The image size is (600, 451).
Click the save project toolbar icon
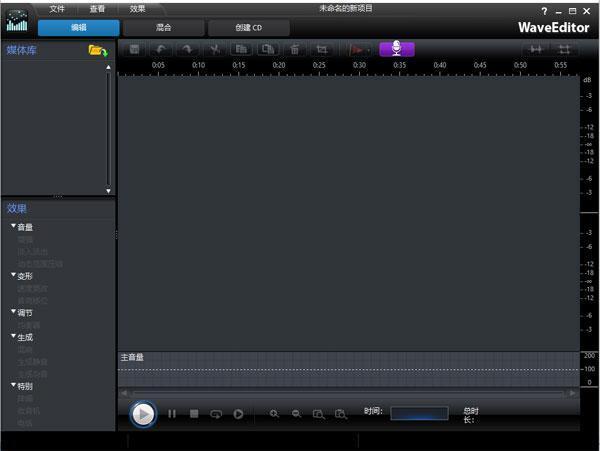tap(134, 49)
